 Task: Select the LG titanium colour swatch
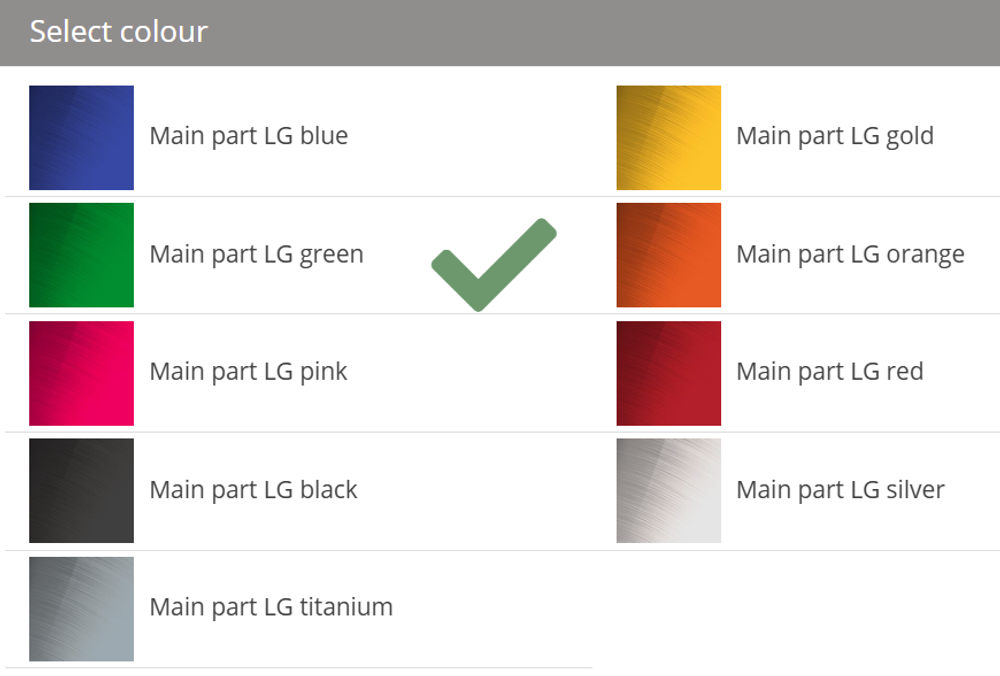81,609
